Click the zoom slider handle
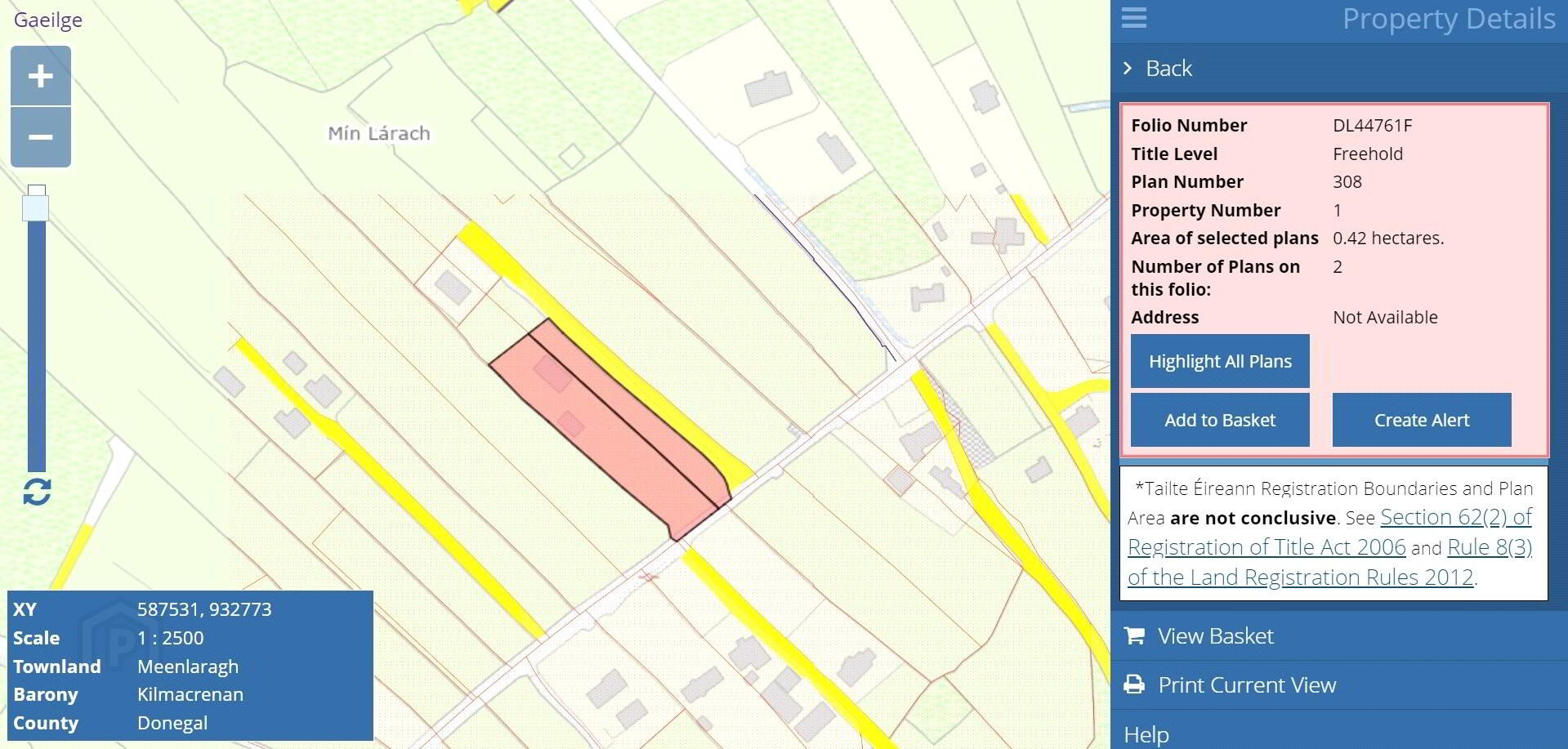 tap(36, 203)
